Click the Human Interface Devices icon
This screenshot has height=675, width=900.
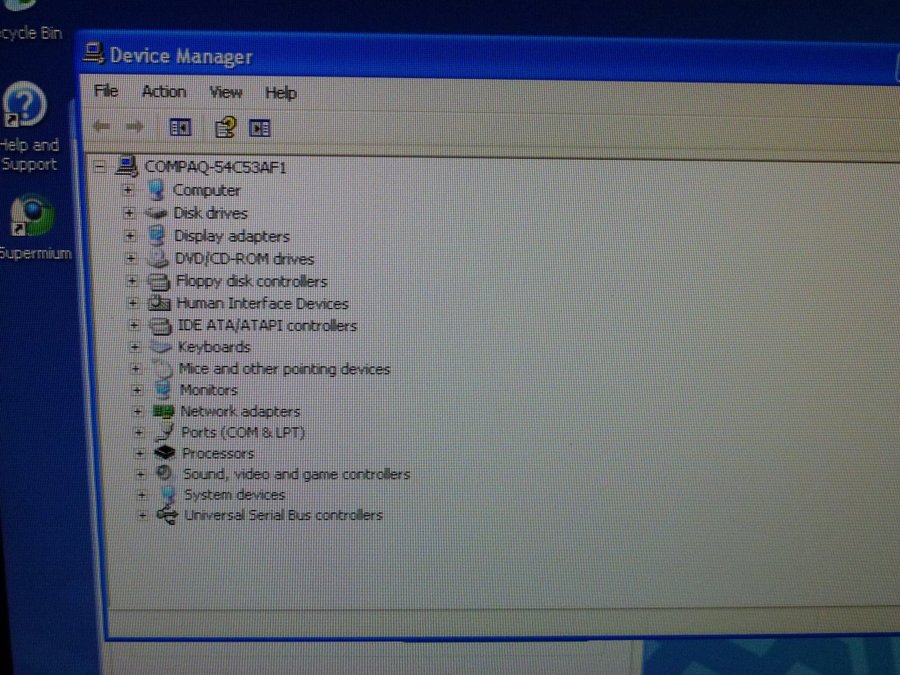click(160, 303)
